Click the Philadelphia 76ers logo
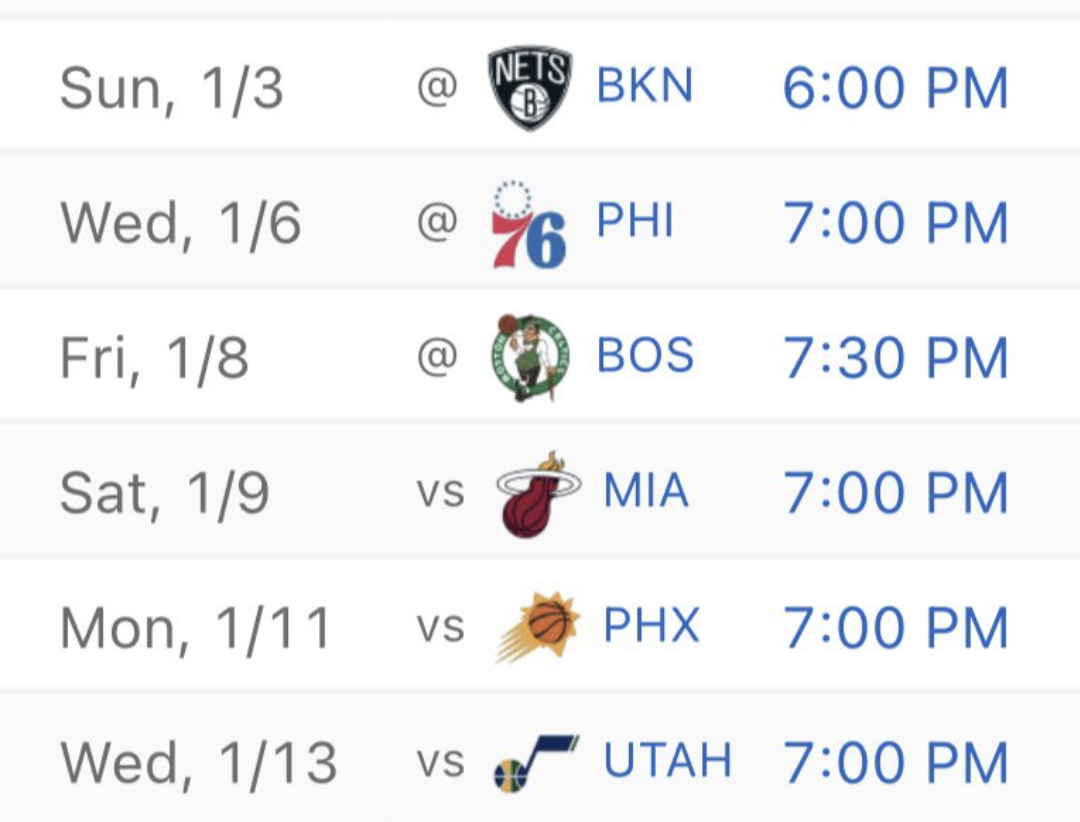The image size is (1080, 822). tap(529, 225)
